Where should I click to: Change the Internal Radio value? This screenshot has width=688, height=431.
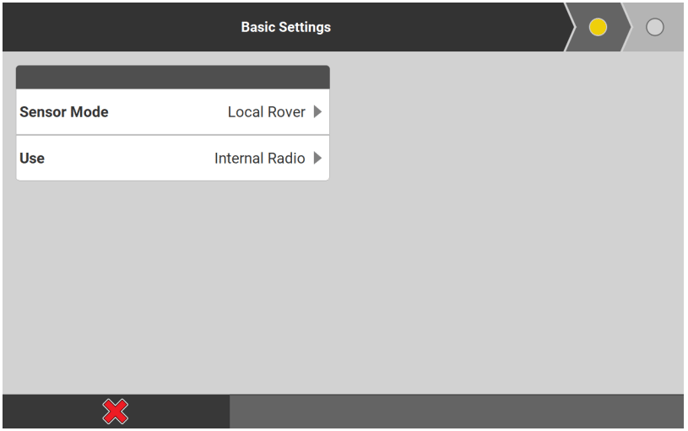tap(259, 158)
